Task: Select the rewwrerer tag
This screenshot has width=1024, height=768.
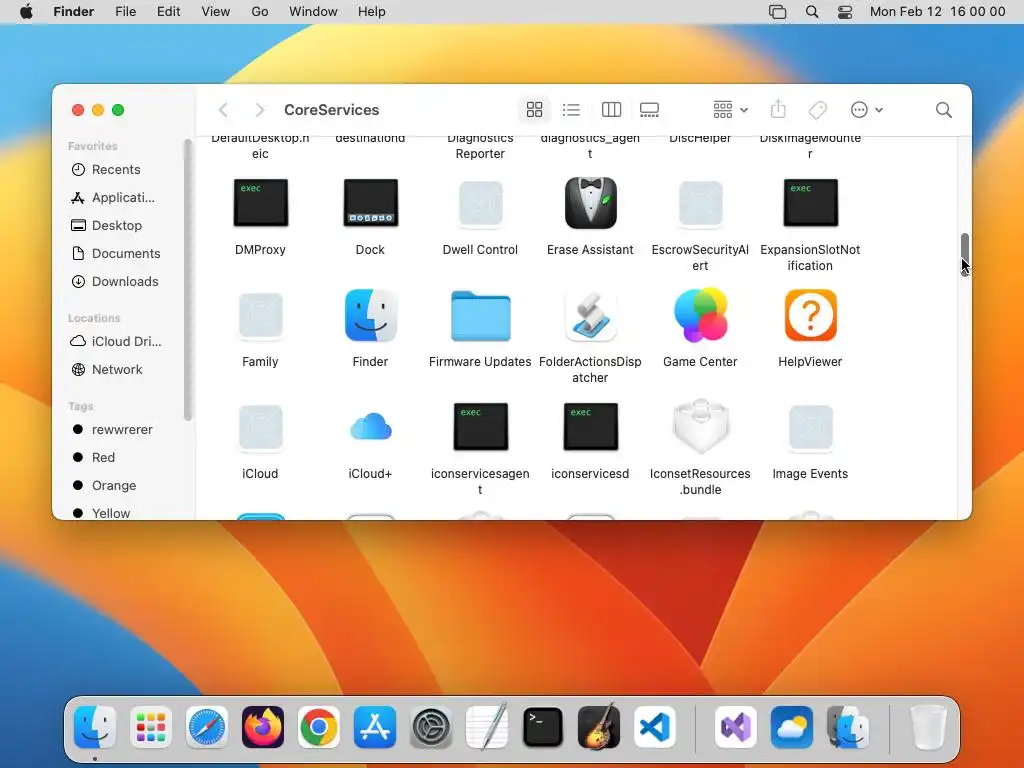Action: click(x=124, y=430)
